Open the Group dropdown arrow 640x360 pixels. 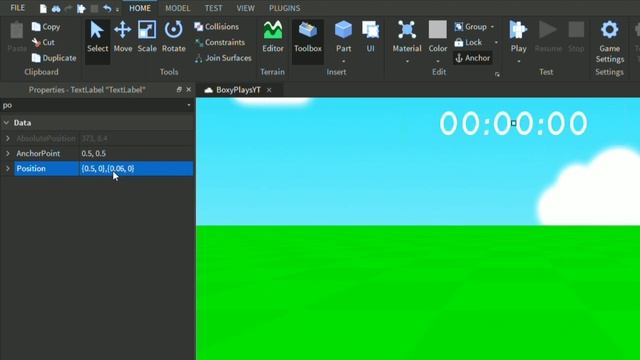point(492,27)
